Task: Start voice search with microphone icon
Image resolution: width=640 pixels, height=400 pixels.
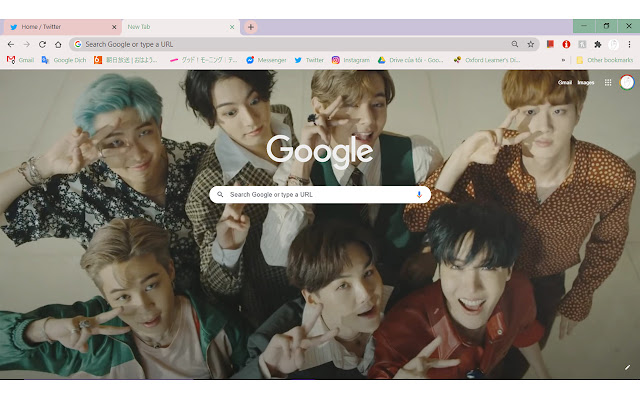Action: (419, 195)
